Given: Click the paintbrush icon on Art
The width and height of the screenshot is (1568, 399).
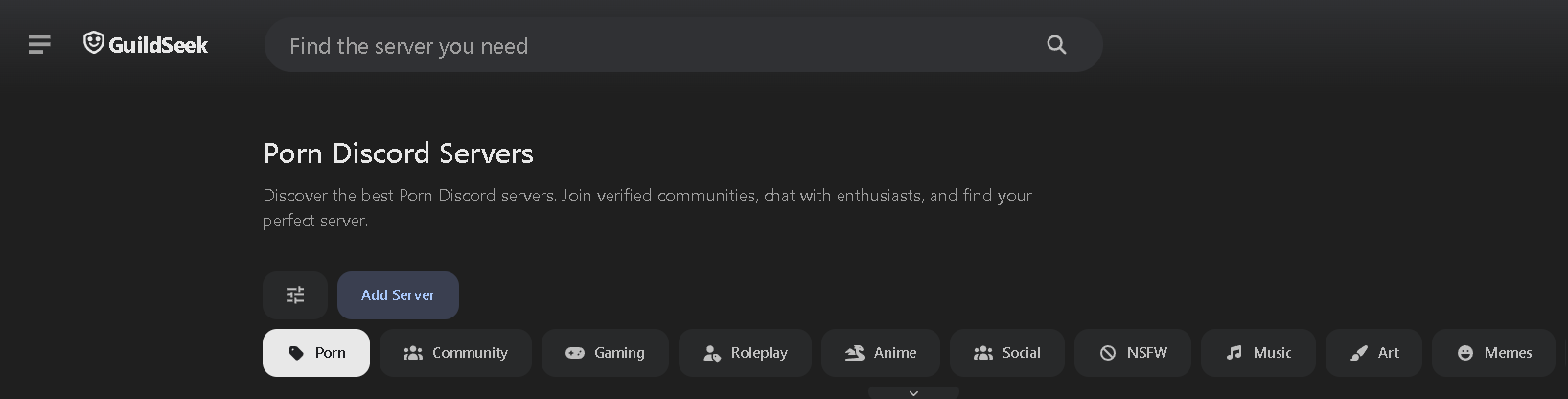Looking at the screenshot, I should coord(1359,353).
